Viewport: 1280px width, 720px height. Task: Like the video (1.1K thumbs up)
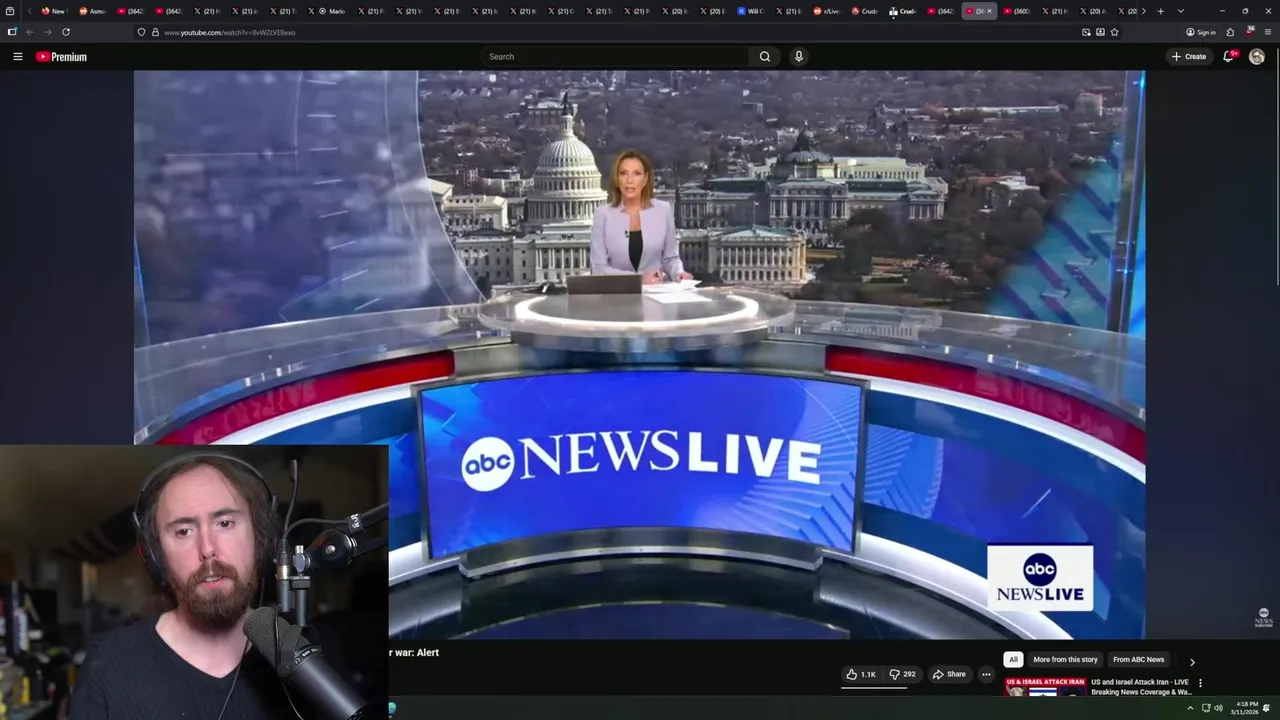coord(861,674)
